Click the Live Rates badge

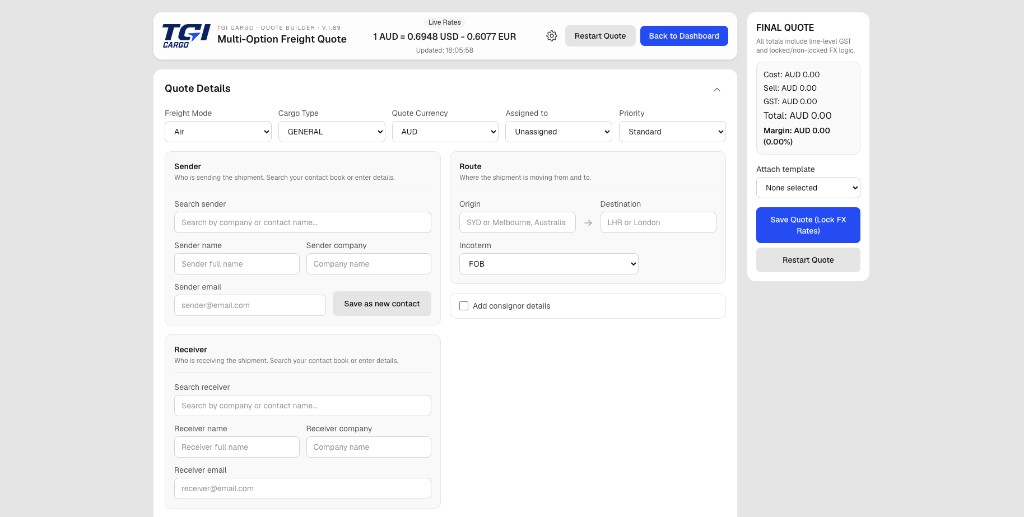point(444,22)
